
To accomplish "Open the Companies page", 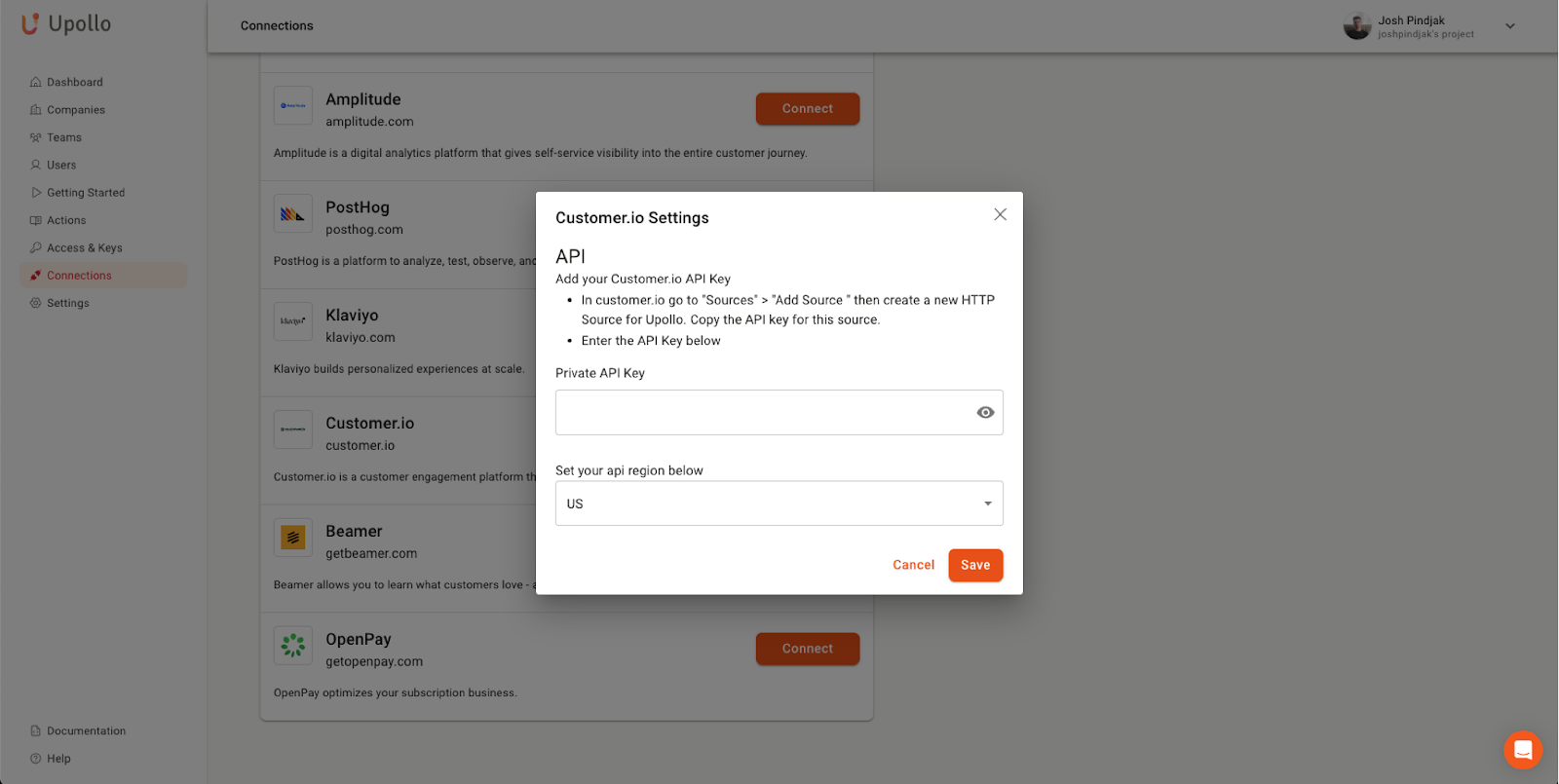I will point(75,110).
